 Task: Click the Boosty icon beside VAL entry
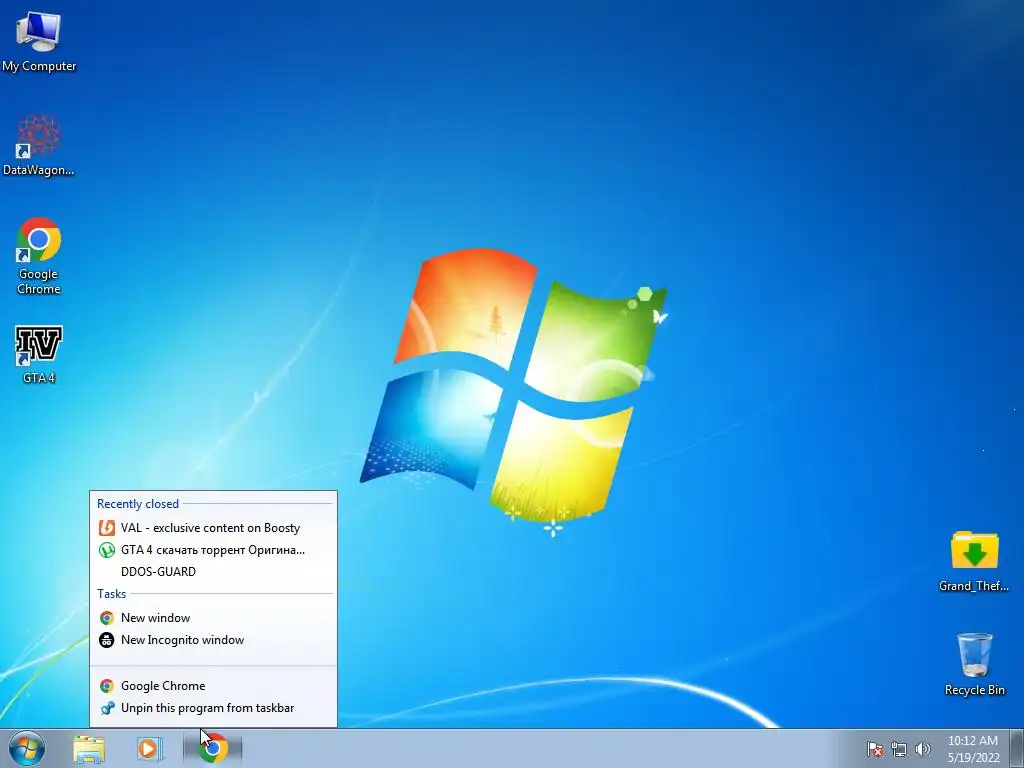pyautogui.click(x=106, y=528)
